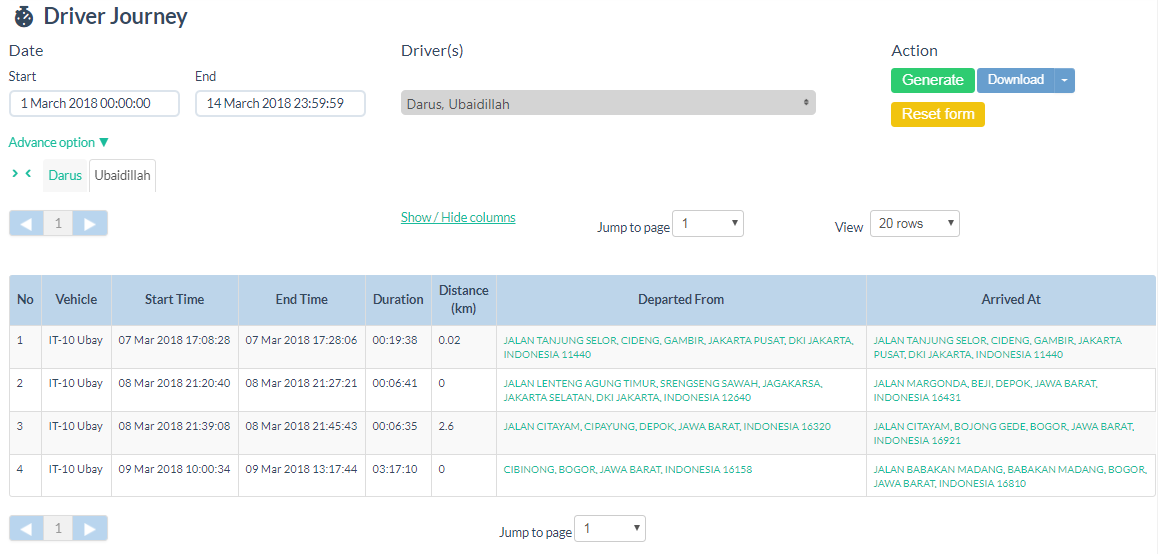Viewport: 1158px width, 554px height.
Task: Click the bottom pagination next arrow
Action: click(x=90, y=528)
